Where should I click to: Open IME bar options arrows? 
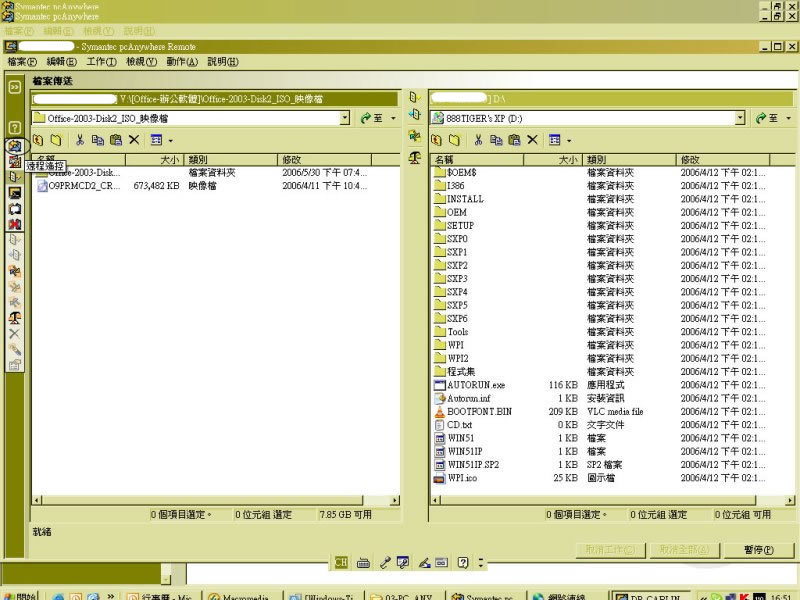(481, 563)
